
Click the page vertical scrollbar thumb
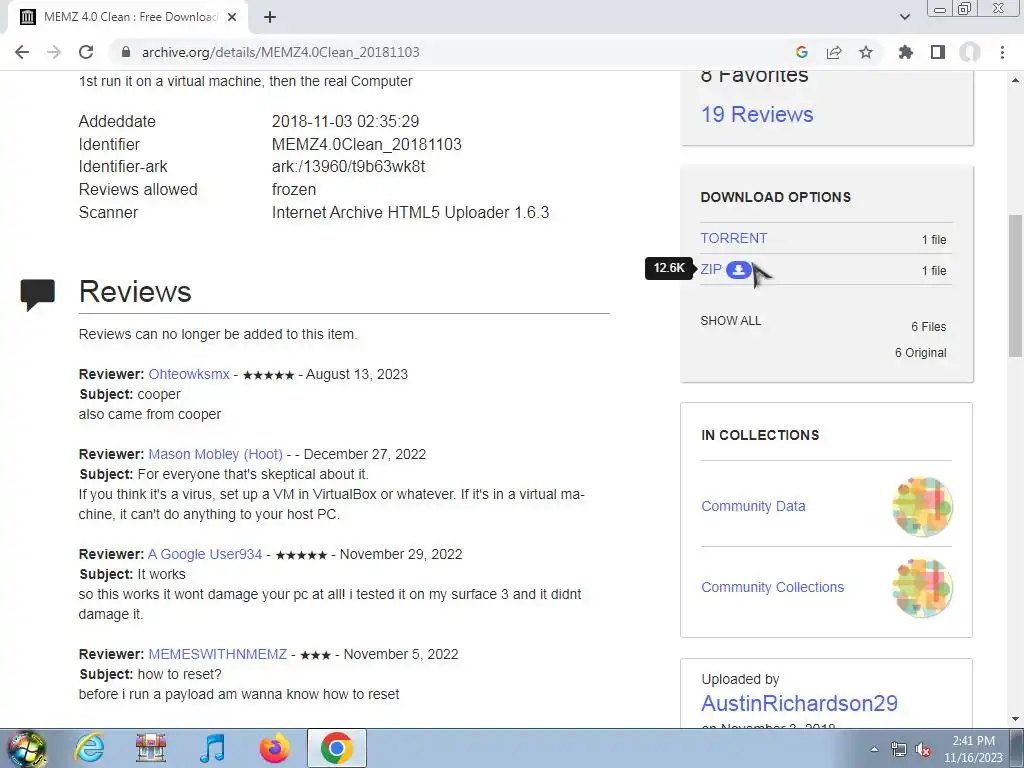click(1015, 285)
